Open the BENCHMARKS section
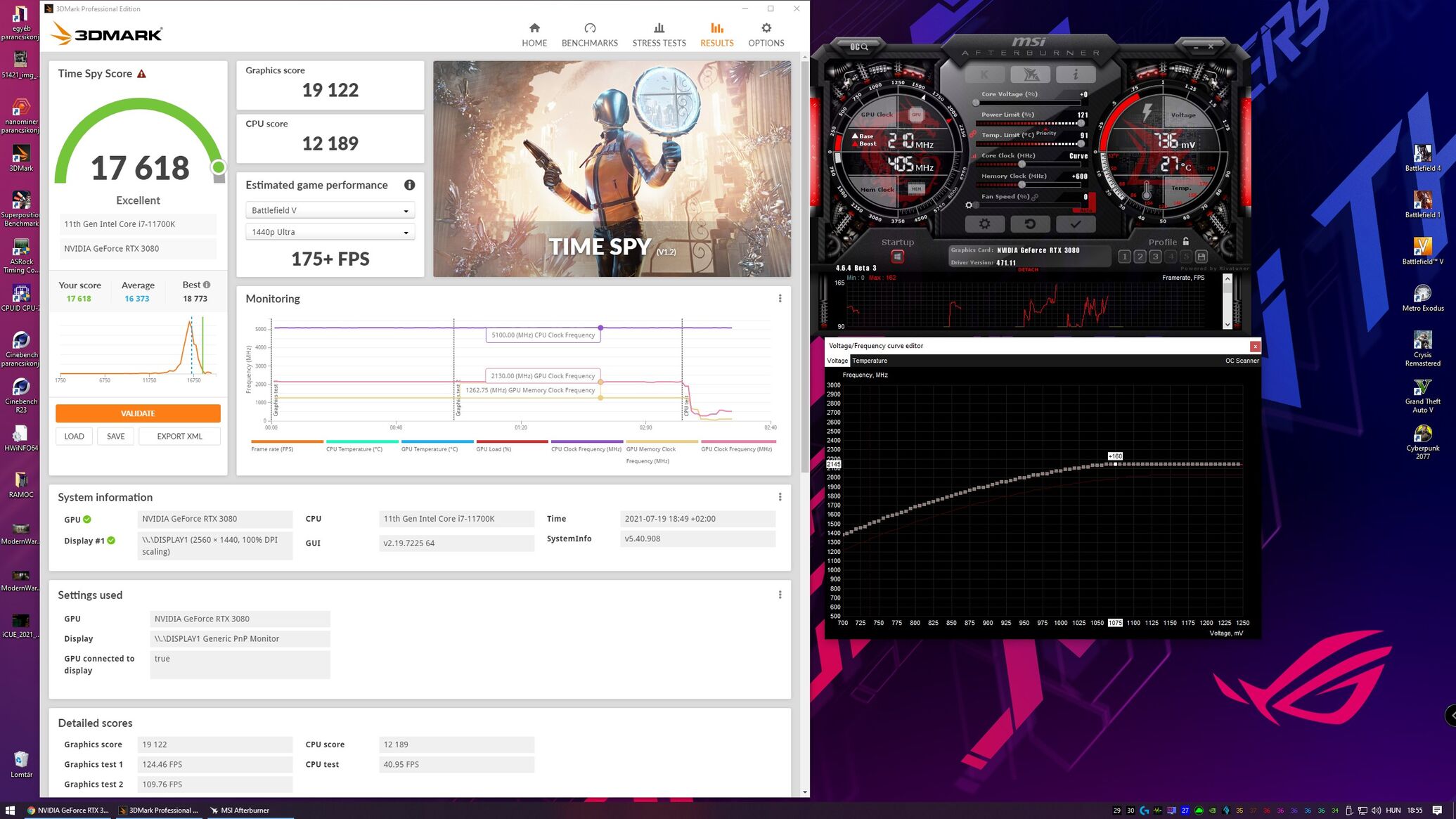1456x819 pixels. [x=589, y=34]
